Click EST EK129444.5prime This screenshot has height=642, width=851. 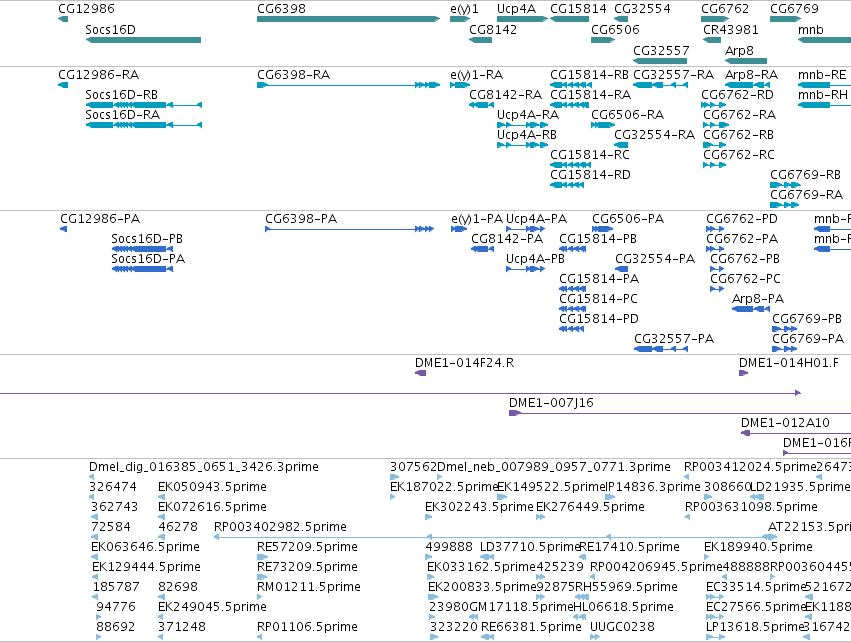pos(96,577)
